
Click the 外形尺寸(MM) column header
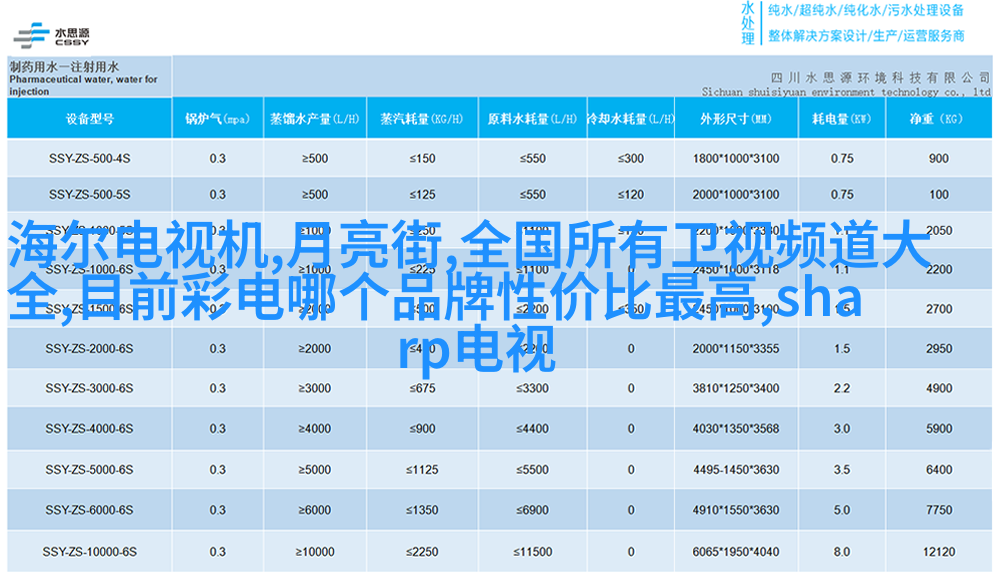735,119
